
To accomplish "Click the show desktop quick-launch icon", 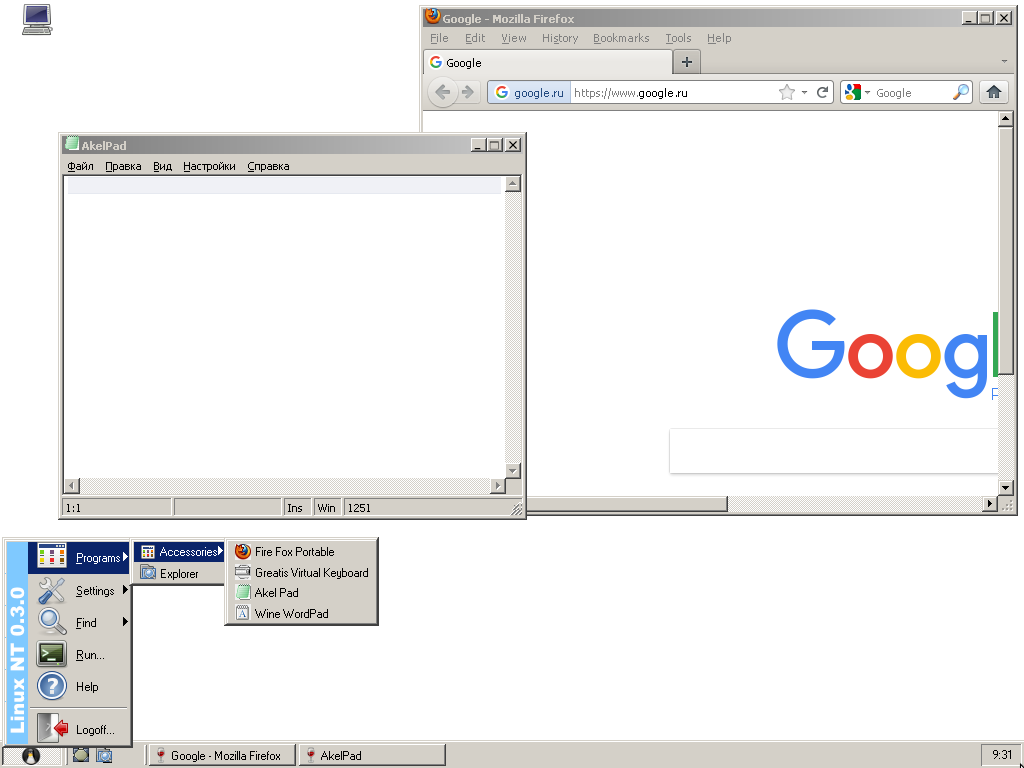I will click(81, 755).
